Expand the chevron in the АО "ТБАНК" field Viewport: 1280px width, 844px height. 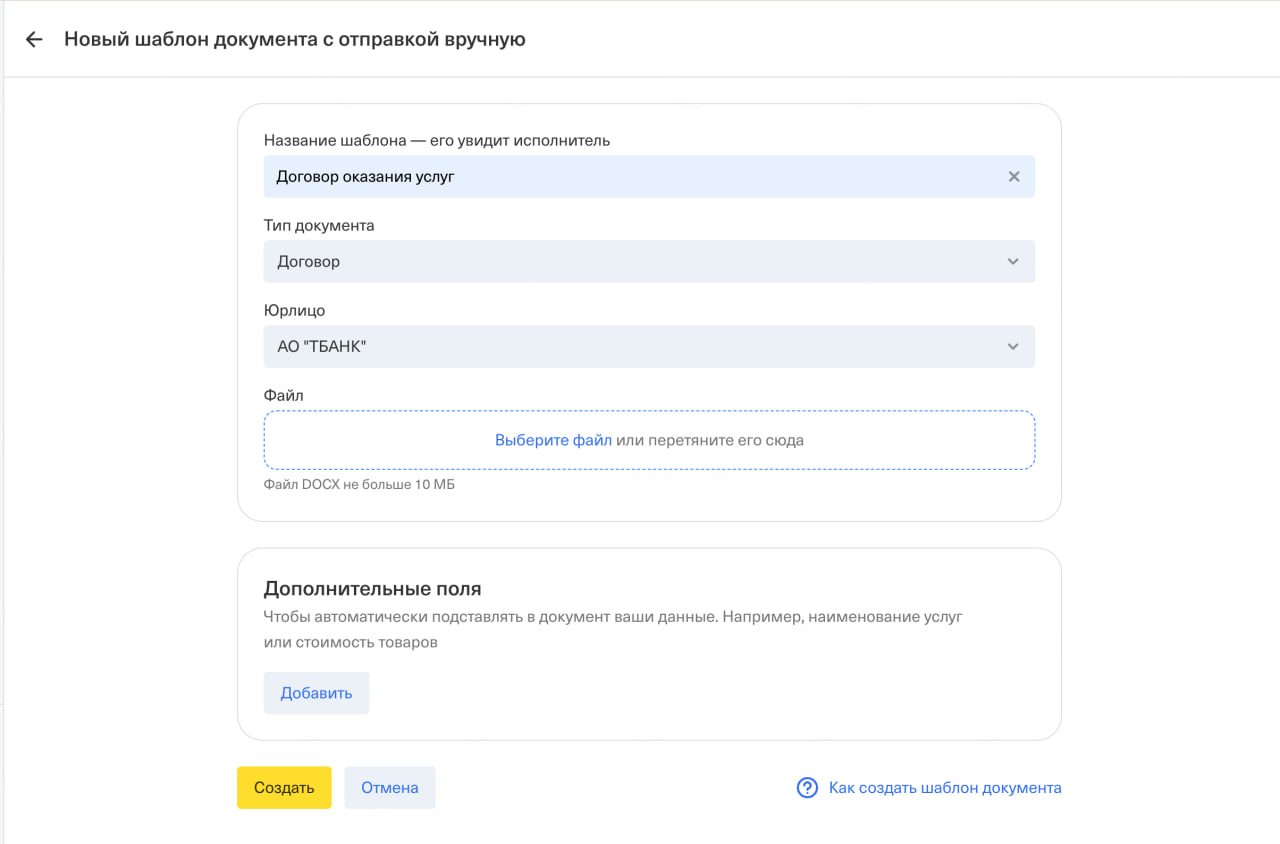pyautogui.click(x=1013, y=347)
